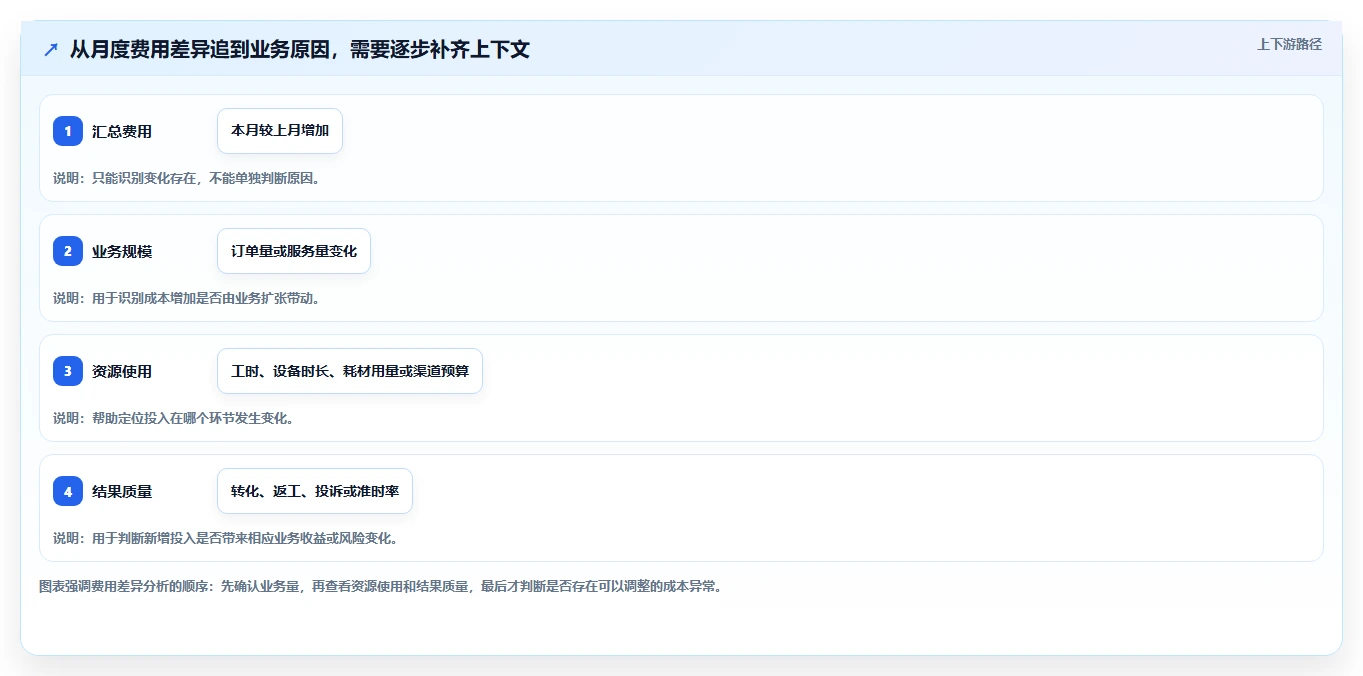The height and width of the screenshot is (676, 1363).
Task: Click the arrow icon beside the title
Action: tap(51, 50)
